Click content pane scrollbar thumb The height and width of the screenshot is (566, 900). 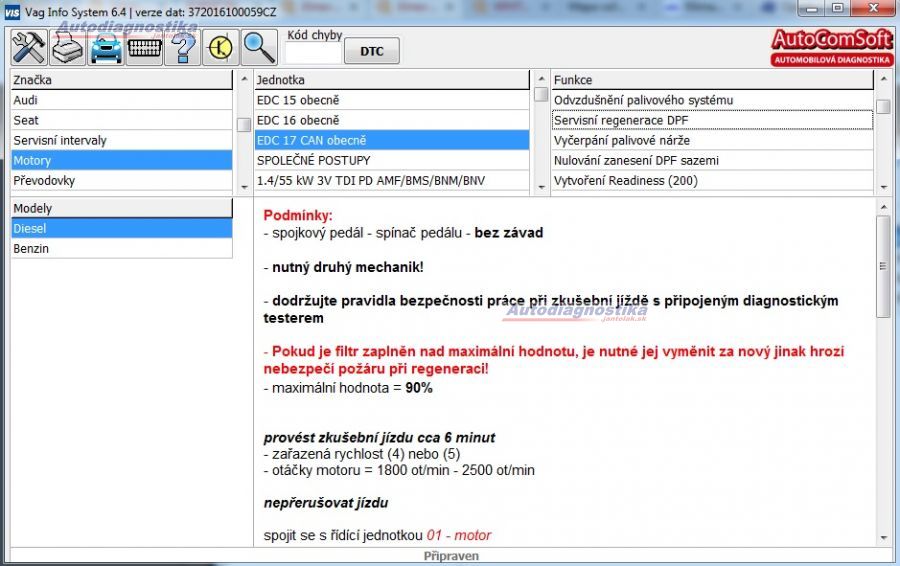883,266
